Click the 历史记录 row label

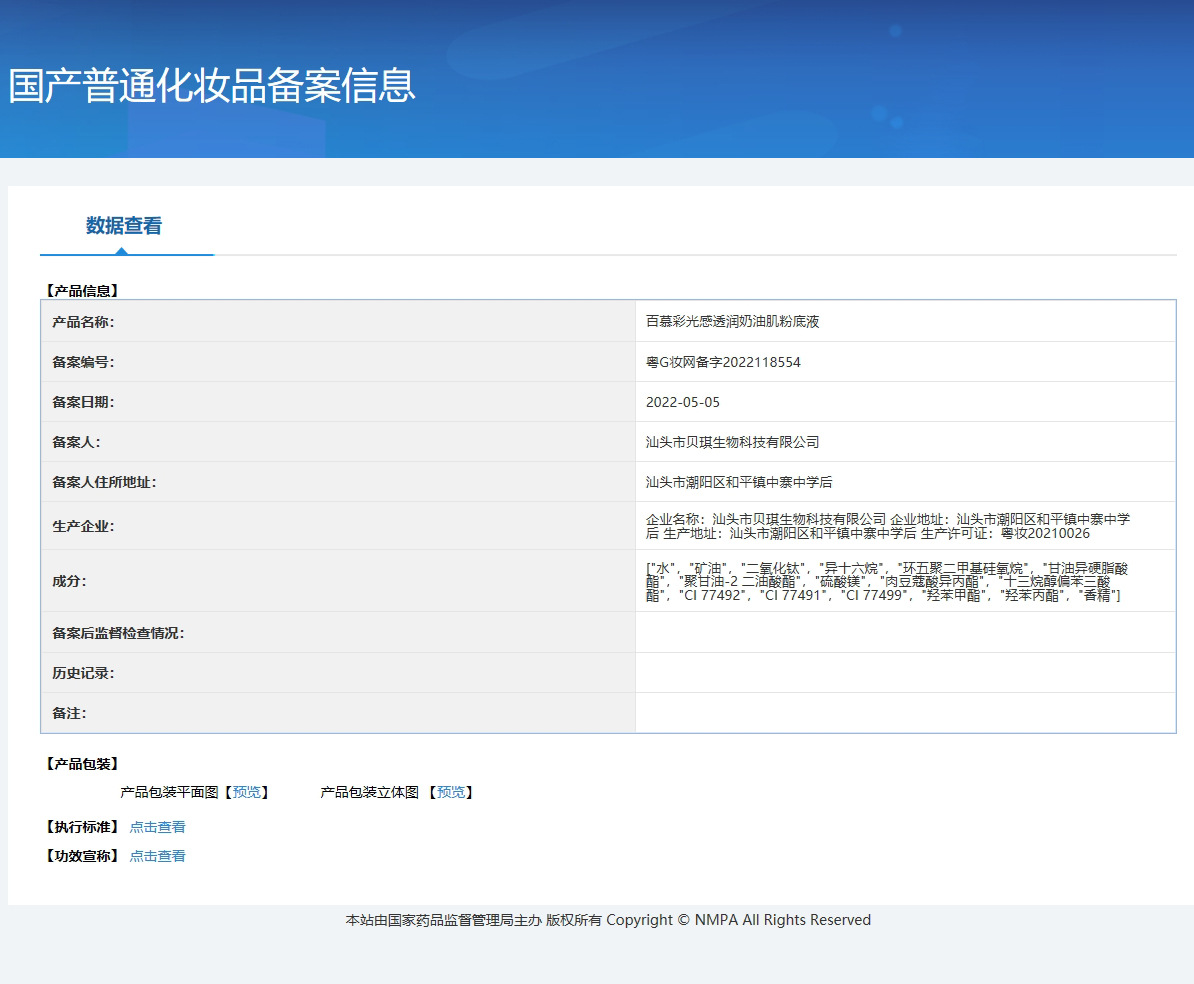point(83,673)
